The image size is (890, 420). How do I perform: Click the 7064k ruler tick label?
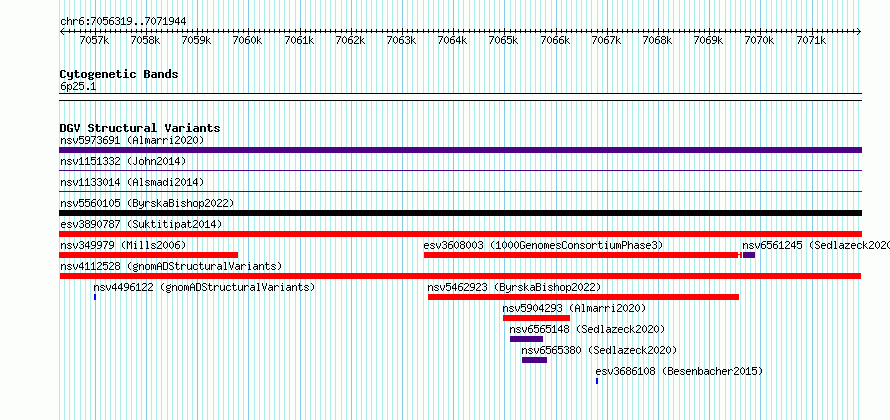(452, 40)
